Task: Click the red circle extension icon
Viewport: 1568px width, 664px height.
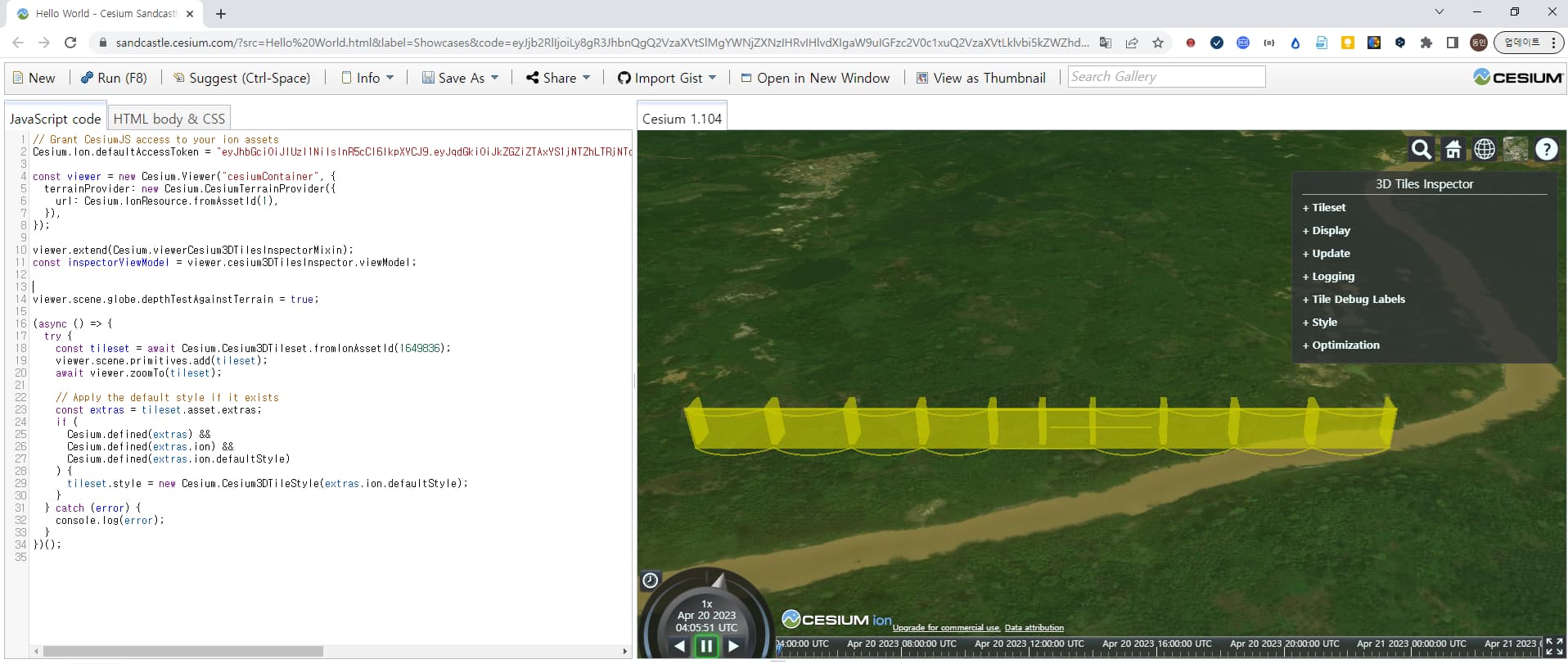Action: coord(1191,43)
